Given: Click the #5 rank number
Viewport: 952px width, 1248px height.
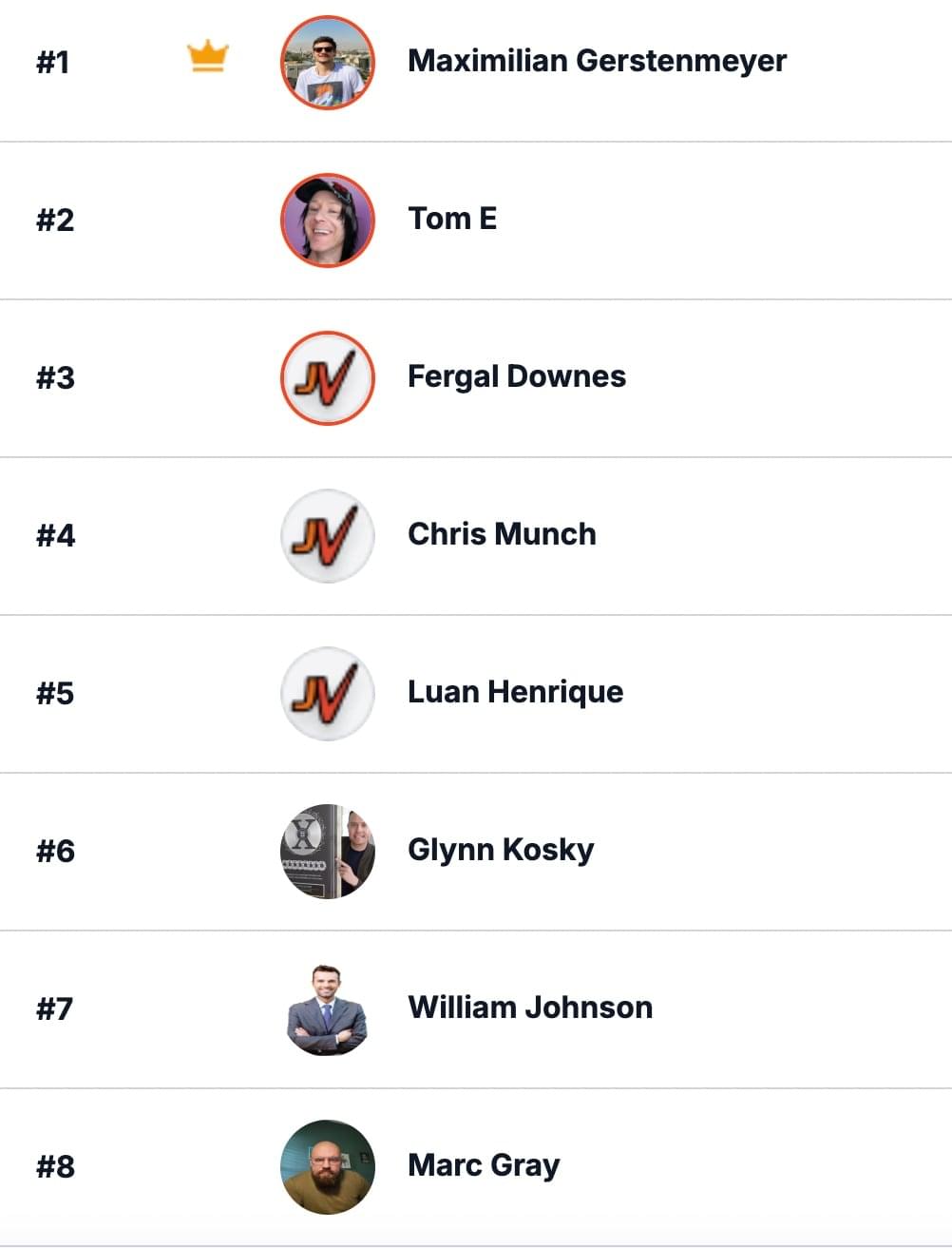Looking at the screenshot, I should [x=55, y=694].
